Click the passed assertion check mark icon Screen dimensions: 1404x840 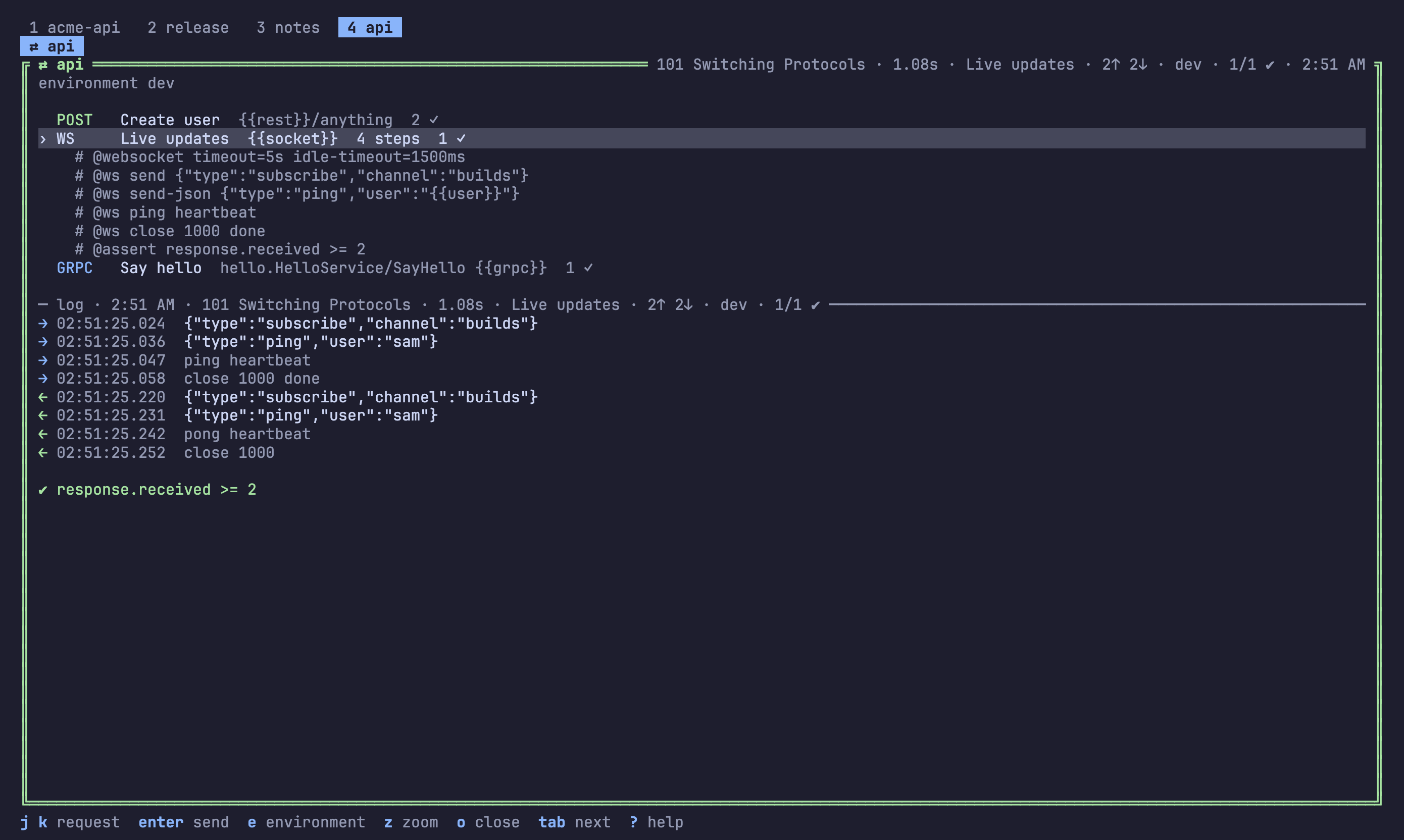click(43, 490)
